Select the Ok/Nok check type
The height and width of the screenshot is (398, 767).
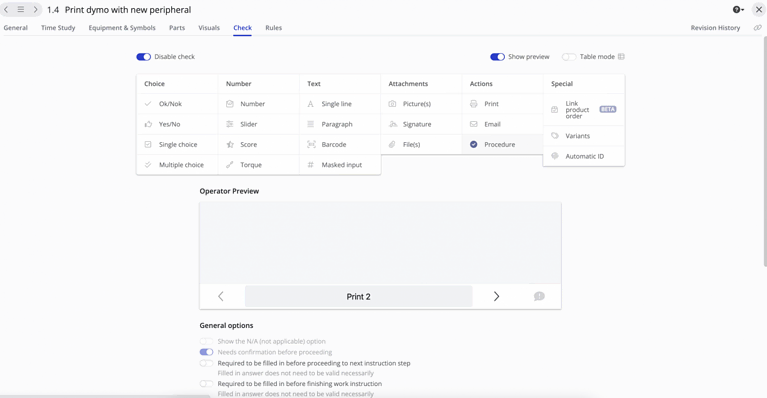177,104
